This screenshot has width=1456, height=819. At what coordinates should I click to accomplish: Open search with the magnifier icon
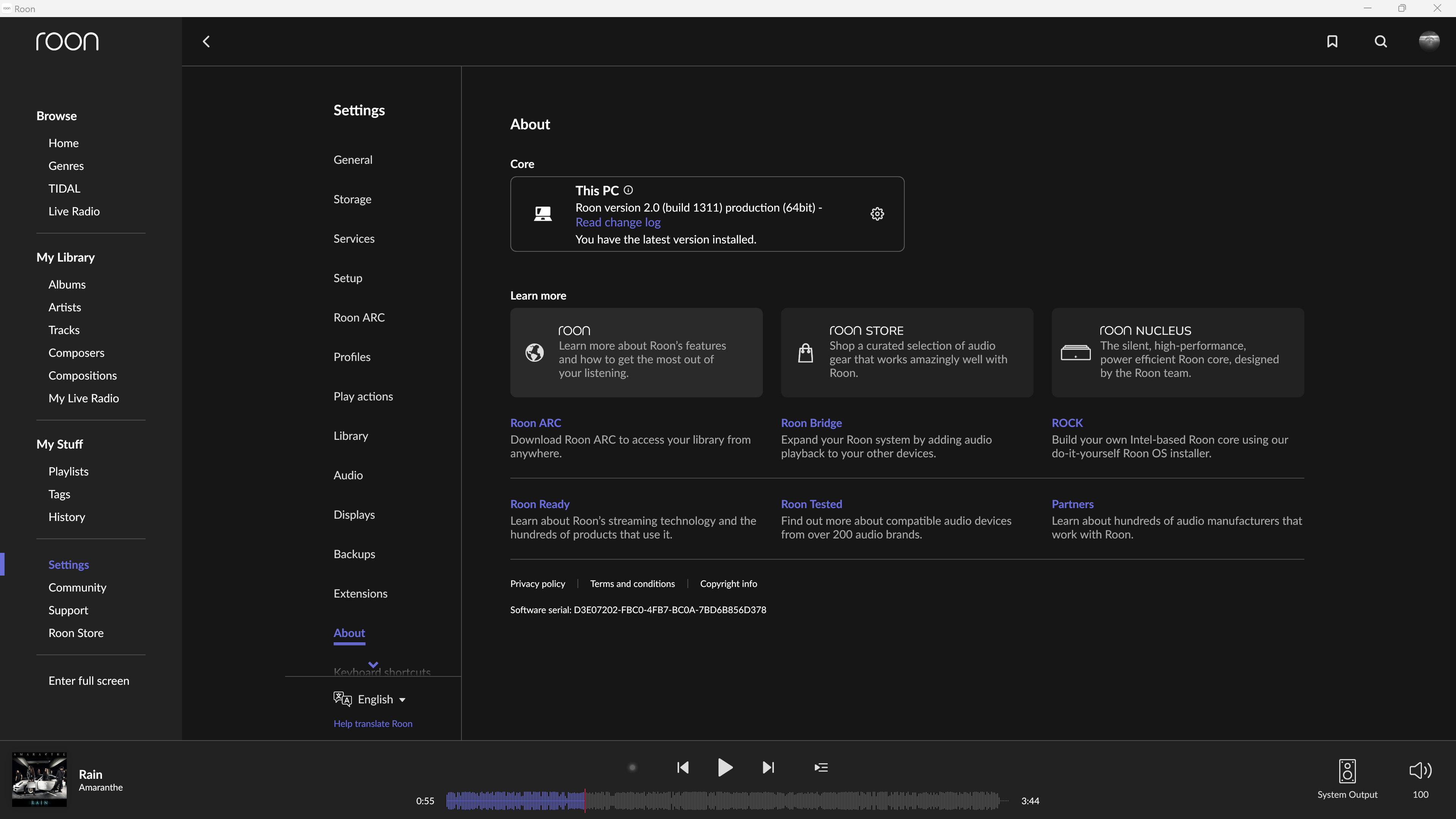[x=1380, y=41]
